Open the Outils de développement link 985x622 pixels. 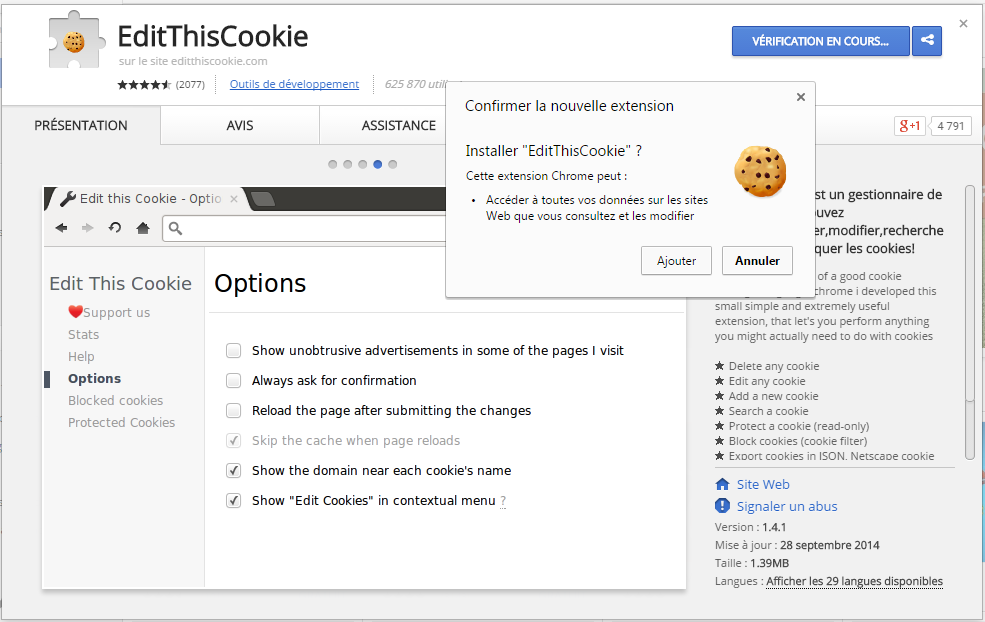pos(294,84)
